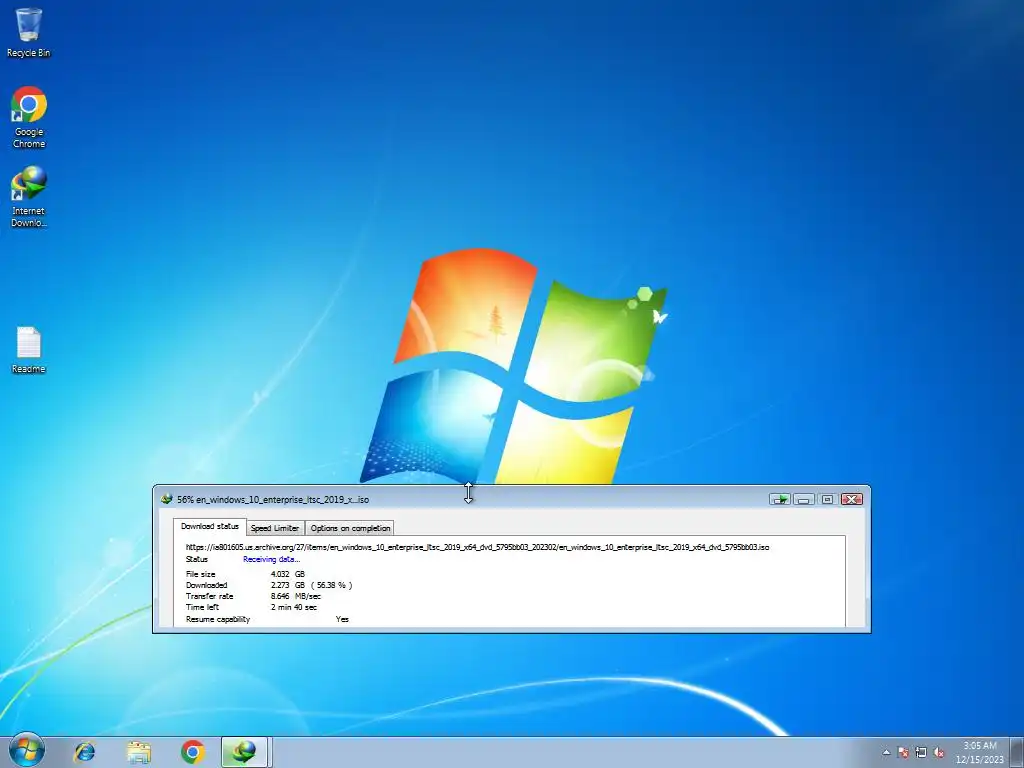
Task: Click the downloaded value 2.273 GB
Action: coord(287,585)
